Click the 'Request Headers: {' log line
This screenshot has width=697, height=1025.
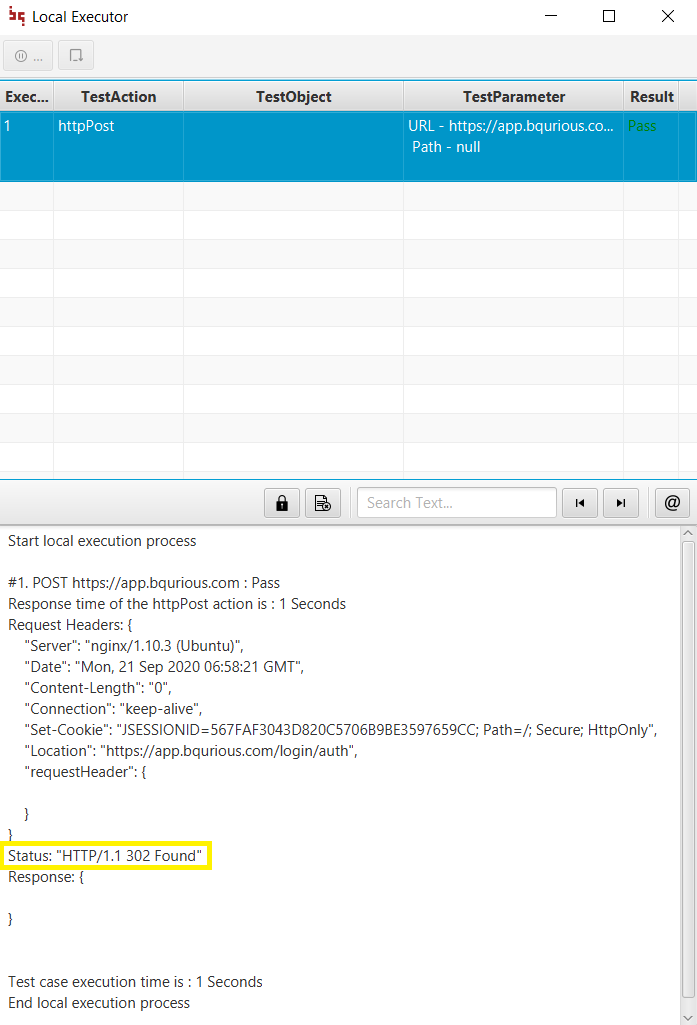coord(70,625)
